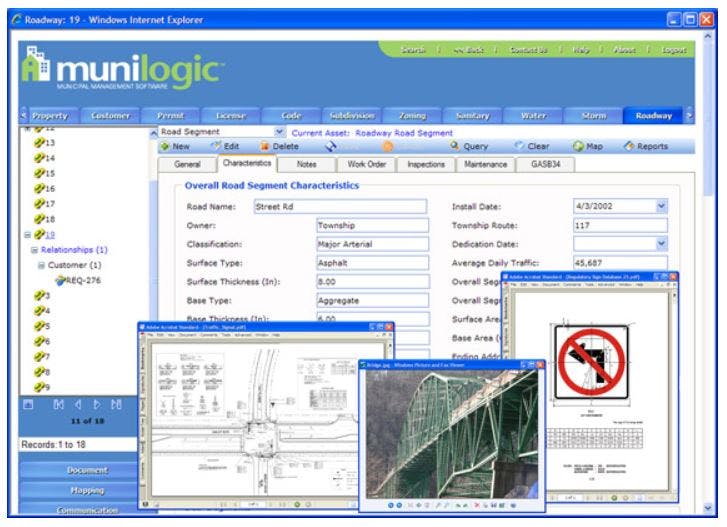Switch to the Work Order tab
The image size is (727, 527).
[366, 165]
